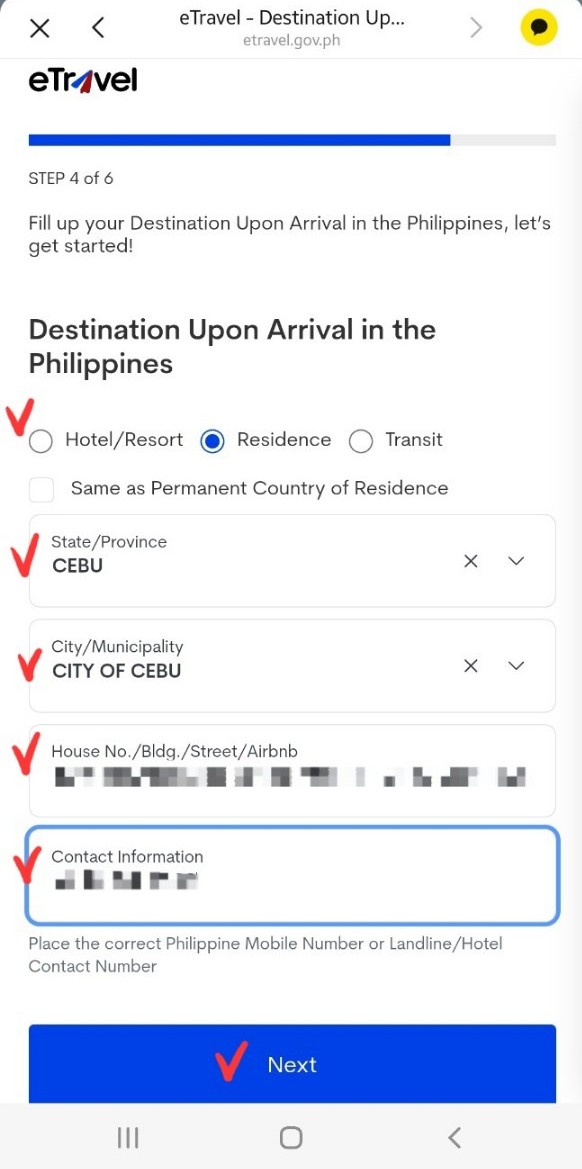The height and width of the screenshot is (1169, 582).
Task: Tap the blue Next button
Action: (292, 1064)
